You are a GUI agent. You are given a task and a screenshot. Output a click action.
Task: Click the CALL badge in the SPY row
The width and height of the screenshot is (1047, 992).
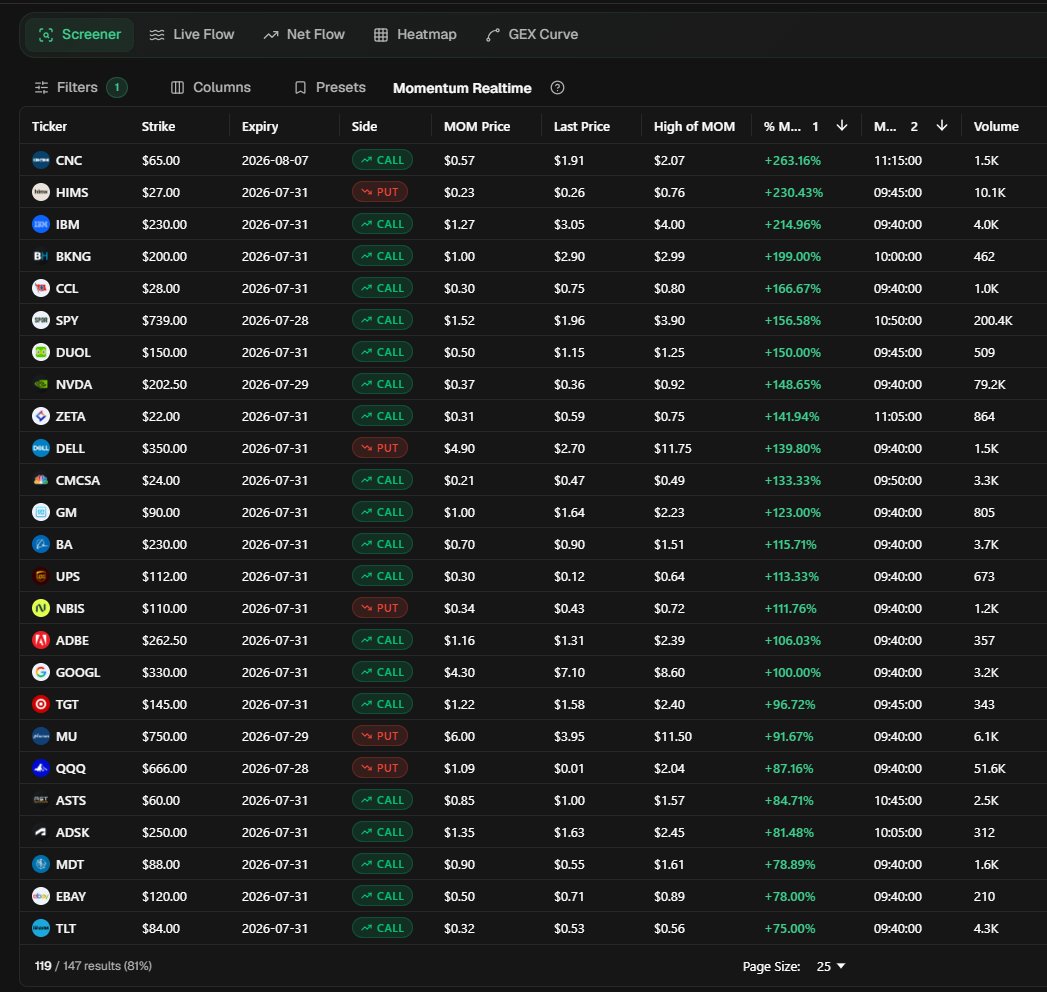pyautogui.click(x=382, y=320)
